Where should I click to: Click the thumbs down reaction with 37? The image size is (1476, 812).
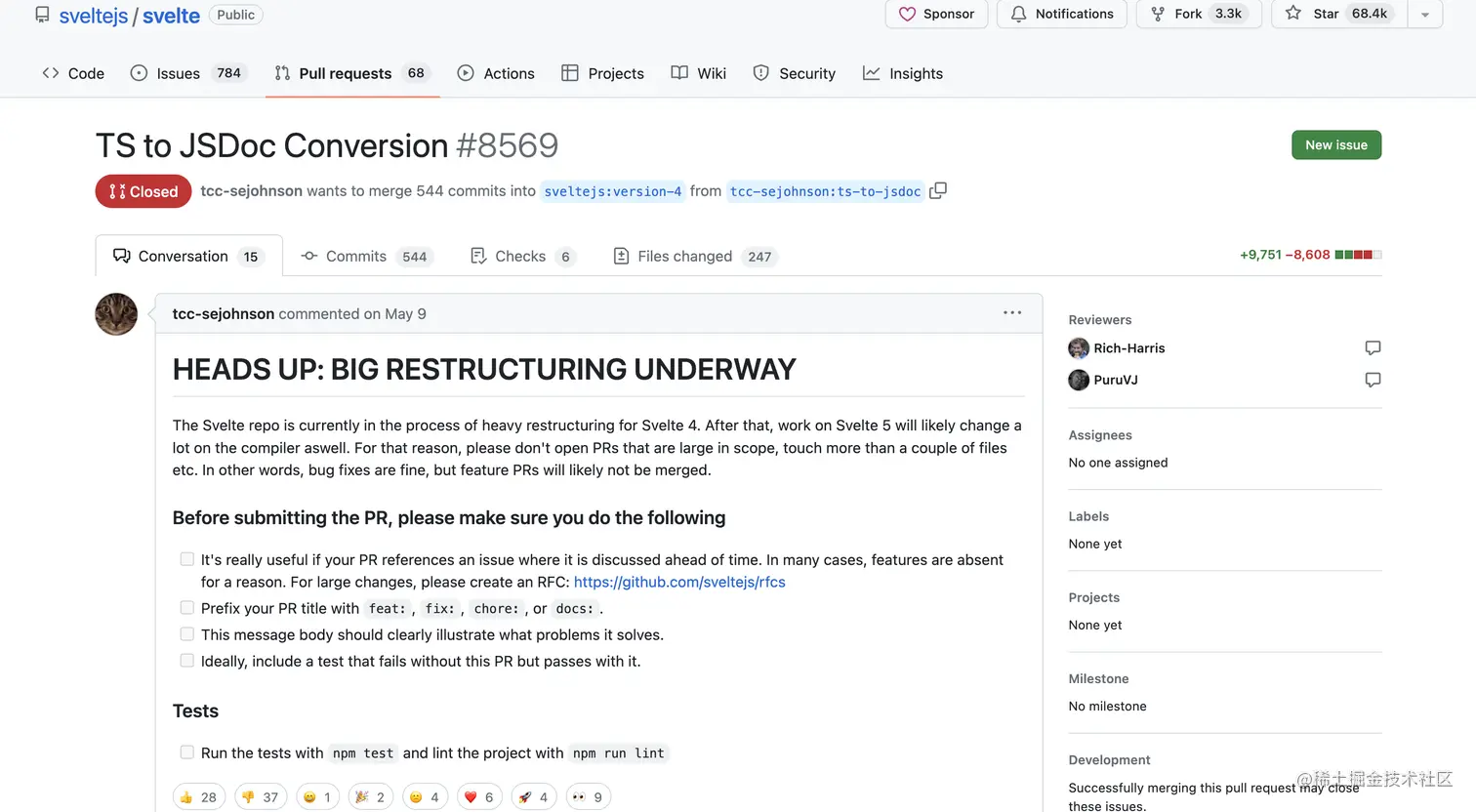[261, 796]
